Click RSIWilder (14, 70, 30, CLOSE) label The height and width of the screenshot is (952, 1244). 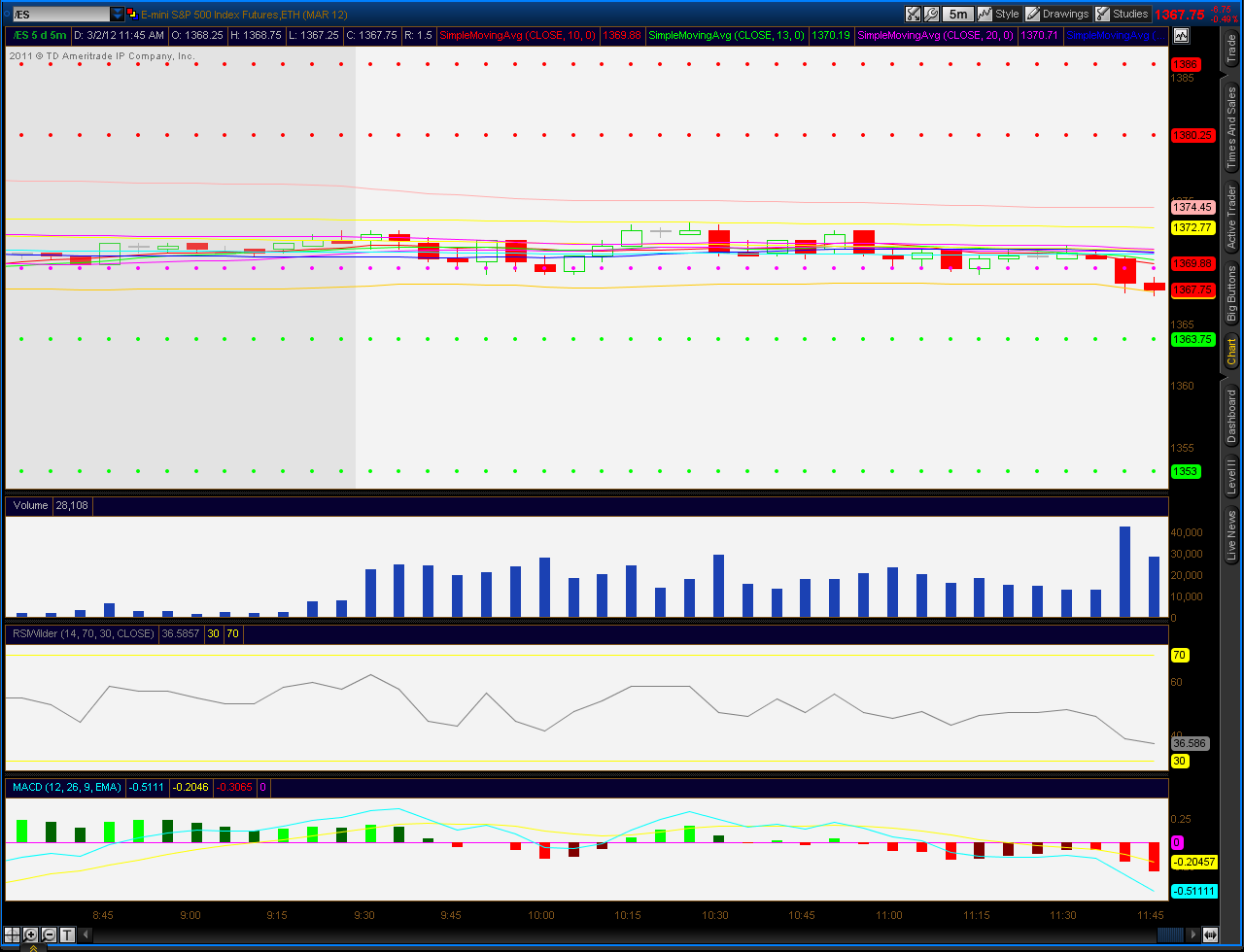click(x=83, y=633)
